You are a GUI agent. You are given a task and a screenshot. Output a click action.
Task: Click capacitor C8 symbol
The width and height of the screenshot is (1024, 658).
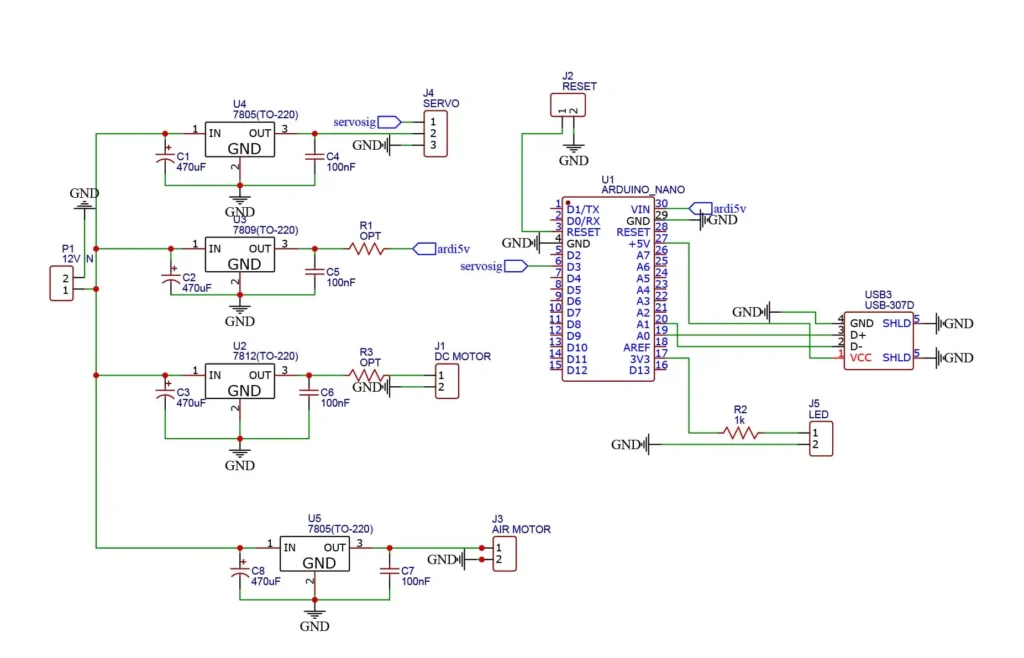pos(240,571)
